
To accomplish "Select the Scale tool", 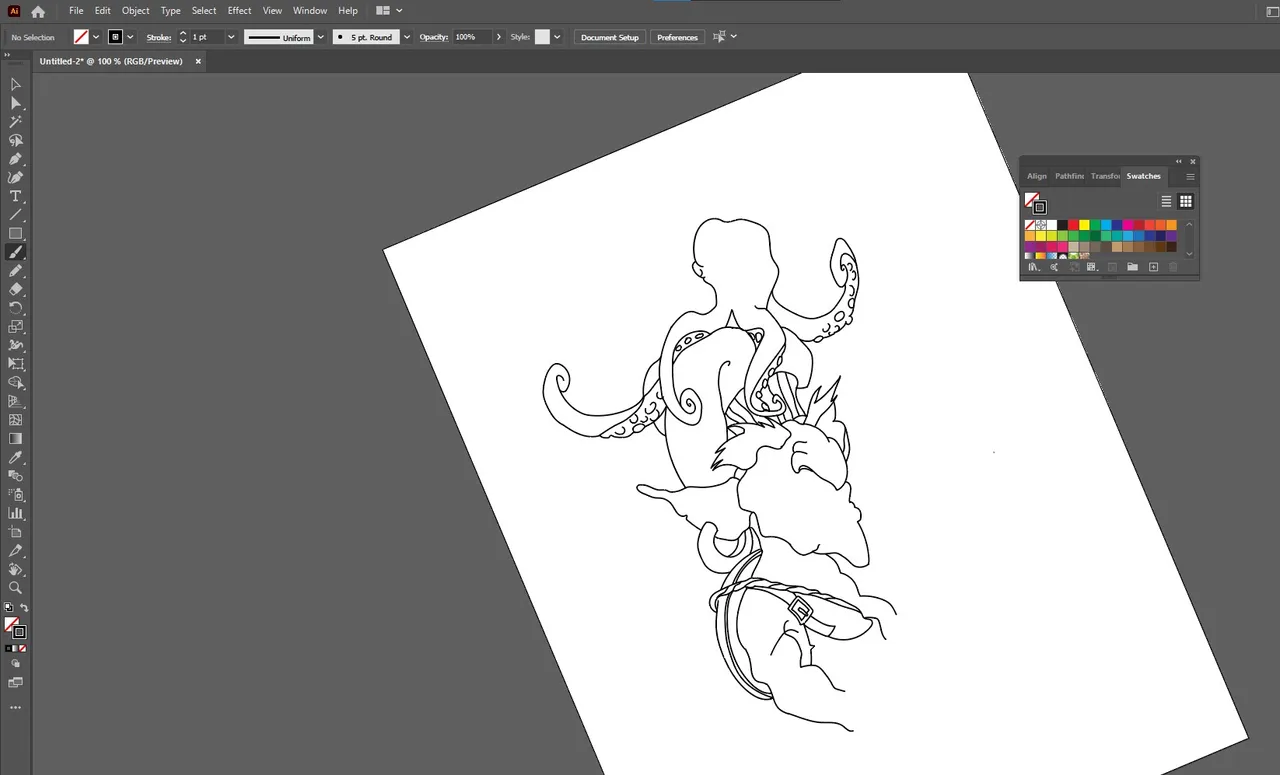I will (16, 327).
